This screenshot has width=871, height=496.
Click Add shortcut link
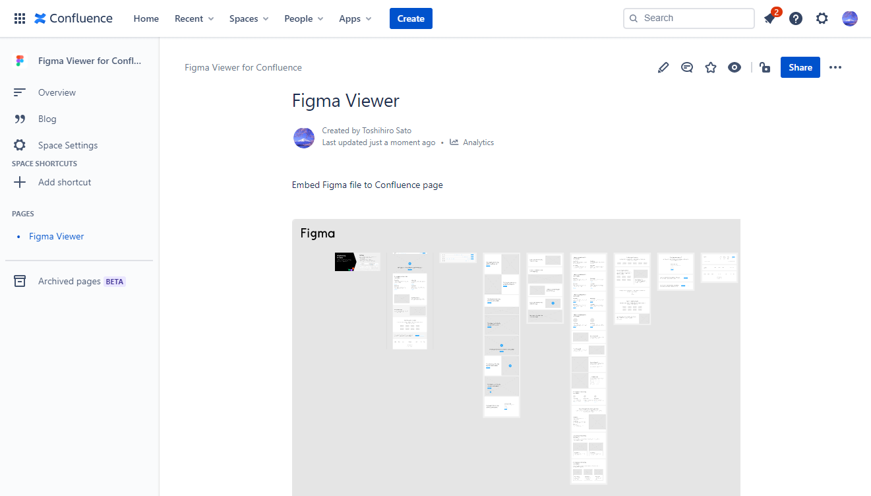pyautogui.click(x=64, y=182)
